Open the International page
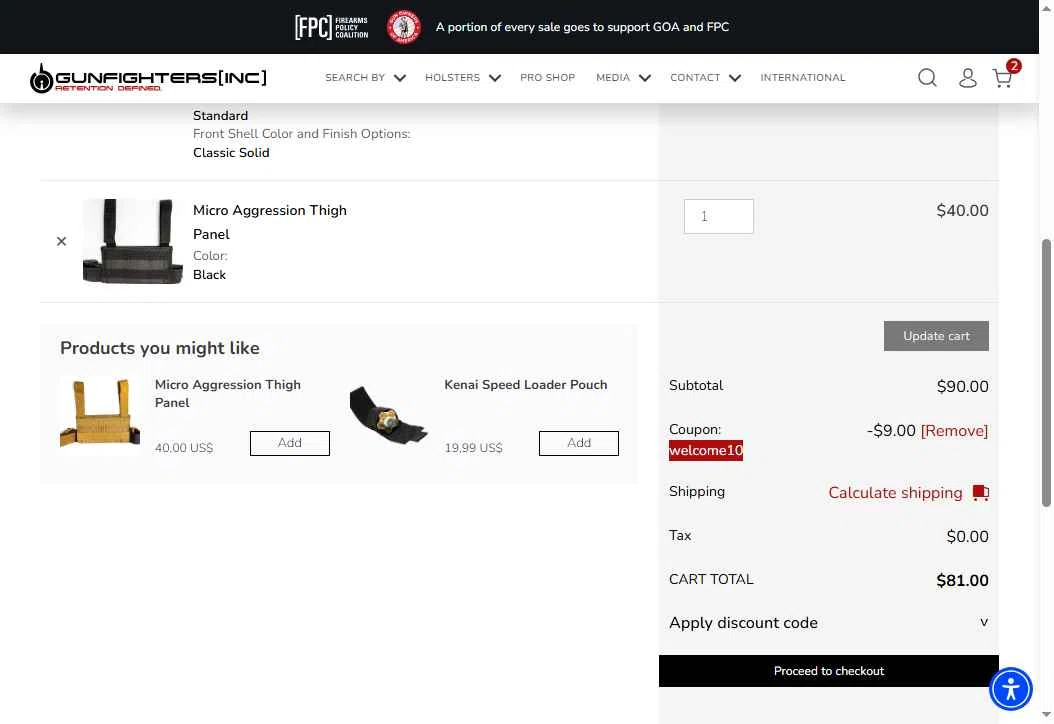 803,78
